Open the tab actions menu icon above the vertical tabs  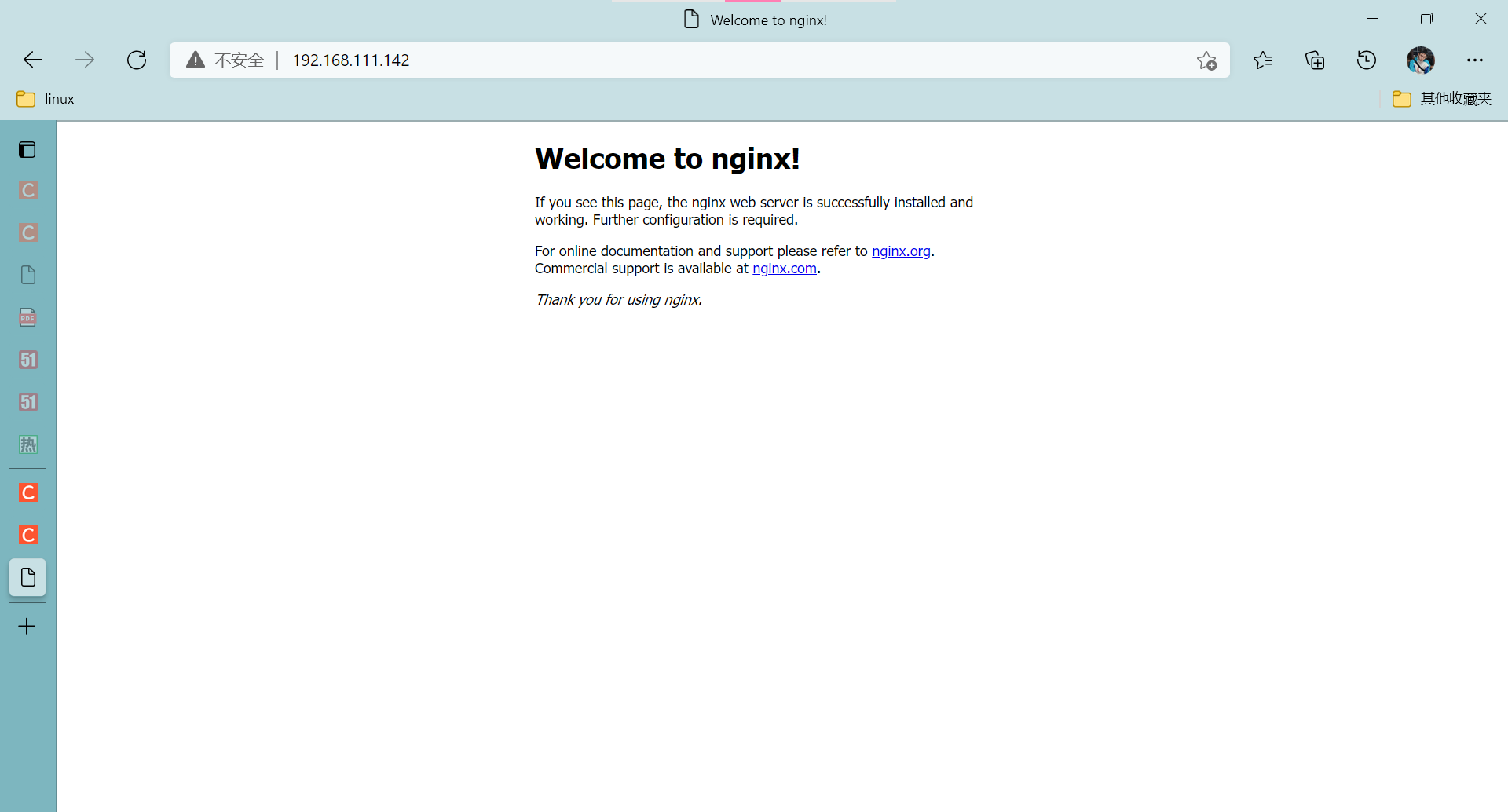27,149
